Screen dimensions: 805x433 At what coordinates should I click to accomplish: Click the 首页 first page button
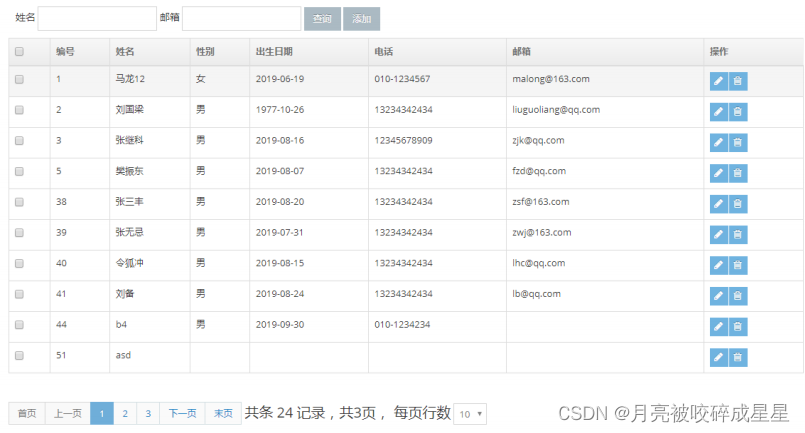point(27,413)
